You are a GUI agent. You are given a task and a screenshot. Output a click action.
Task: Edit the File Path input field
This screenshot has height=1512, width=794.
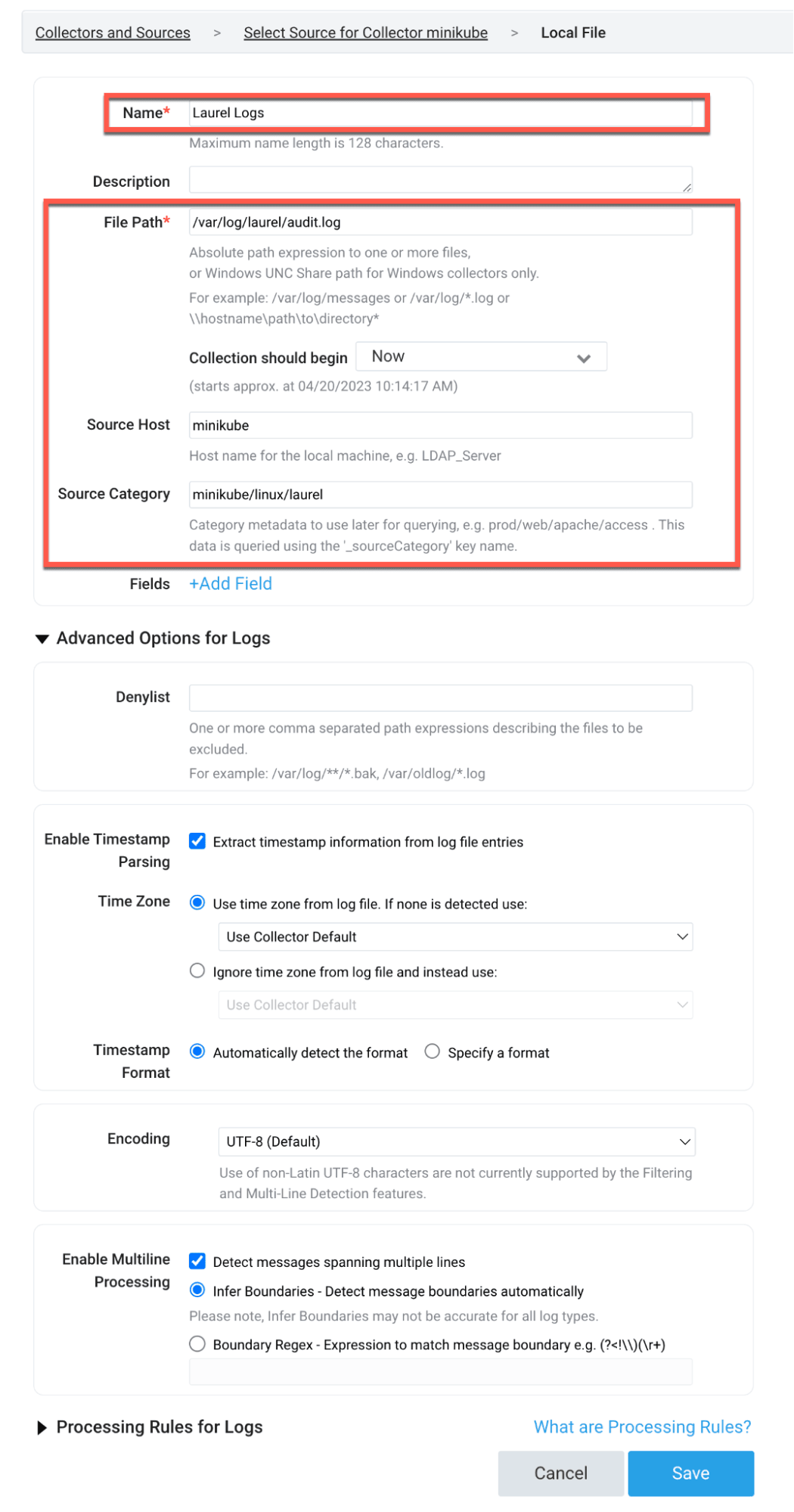pos(441,222)
